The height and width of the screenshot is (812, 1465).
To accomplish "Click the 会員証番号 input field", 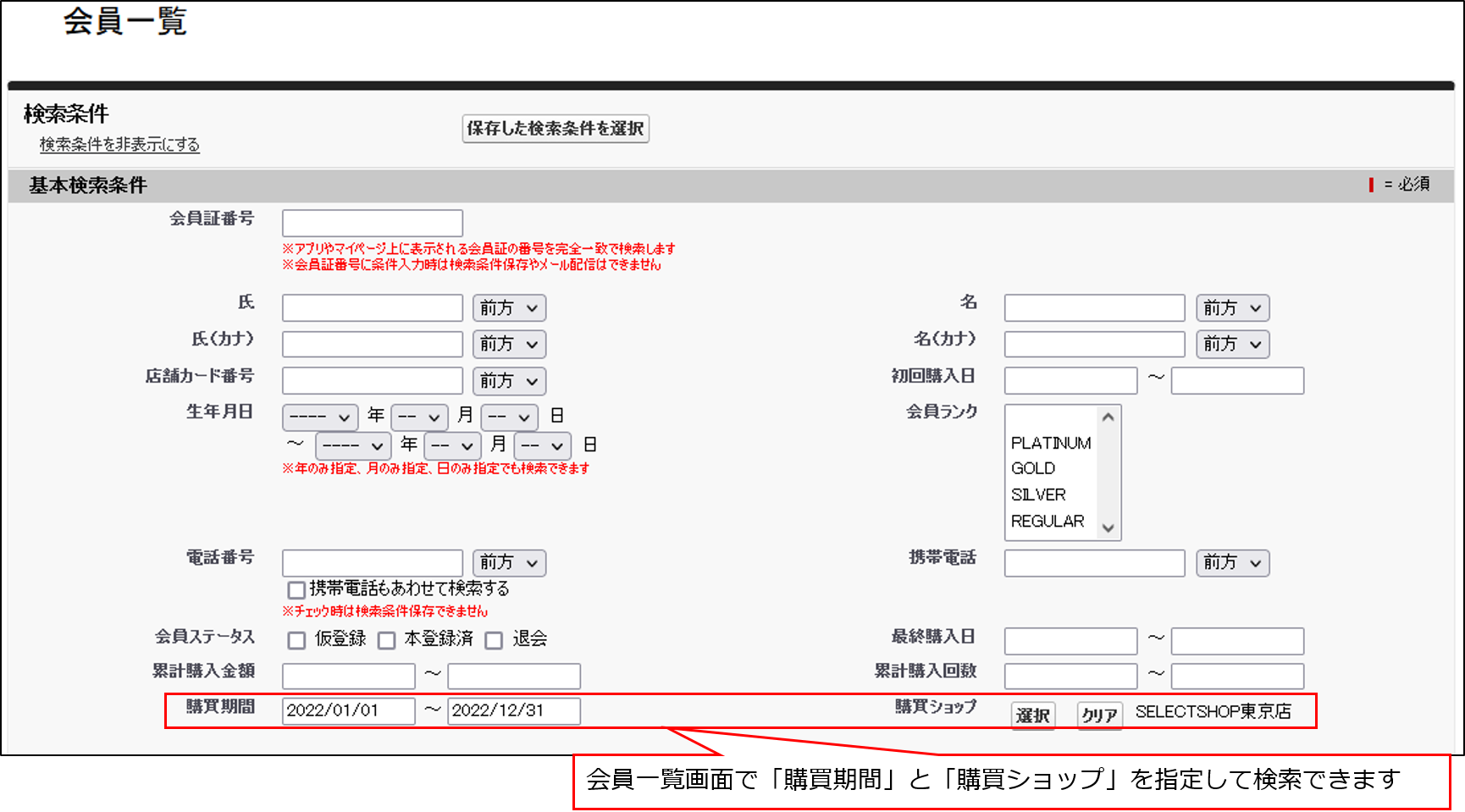I will (372, 223).
